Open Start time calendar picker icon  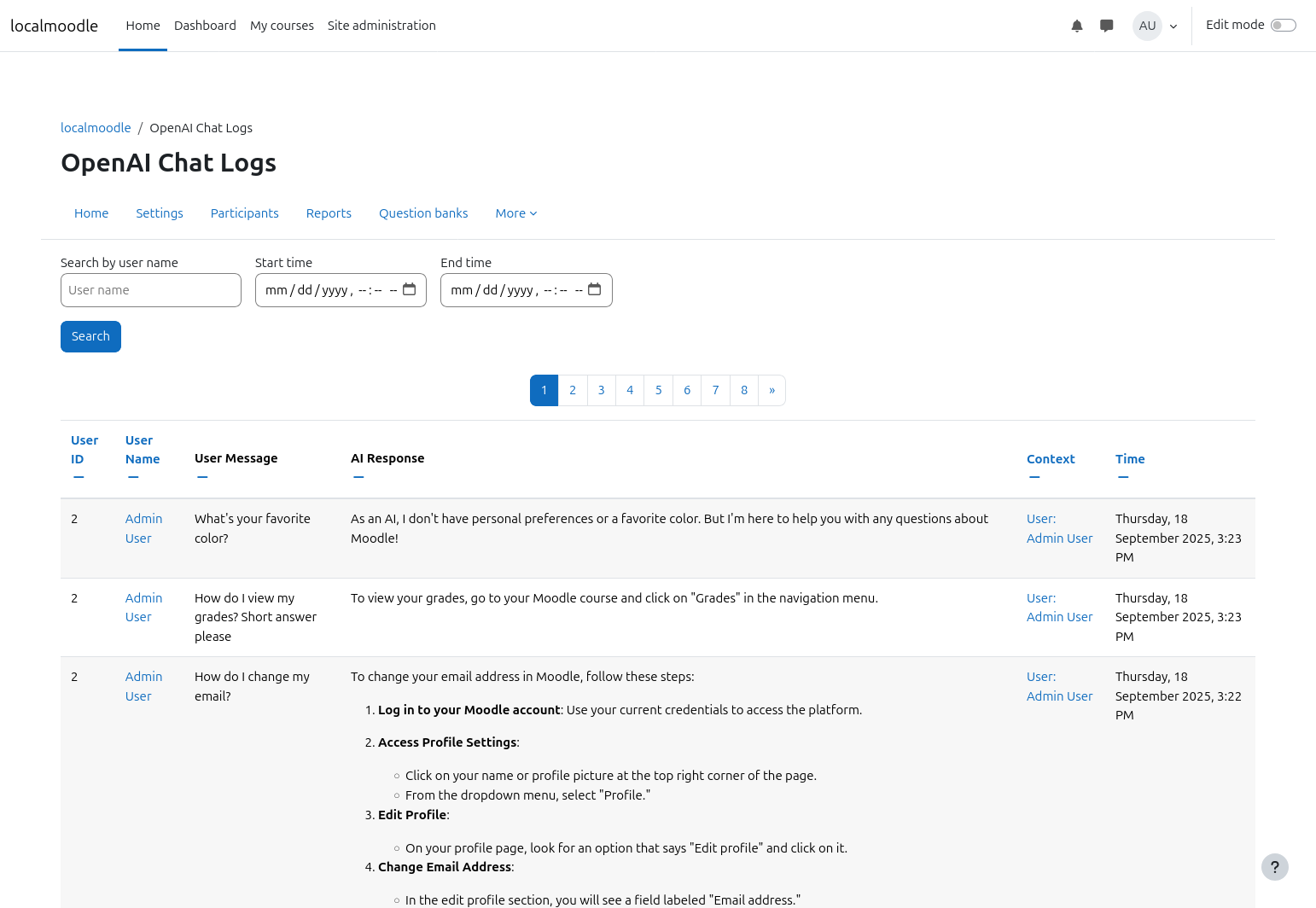(x=410, y=289)
